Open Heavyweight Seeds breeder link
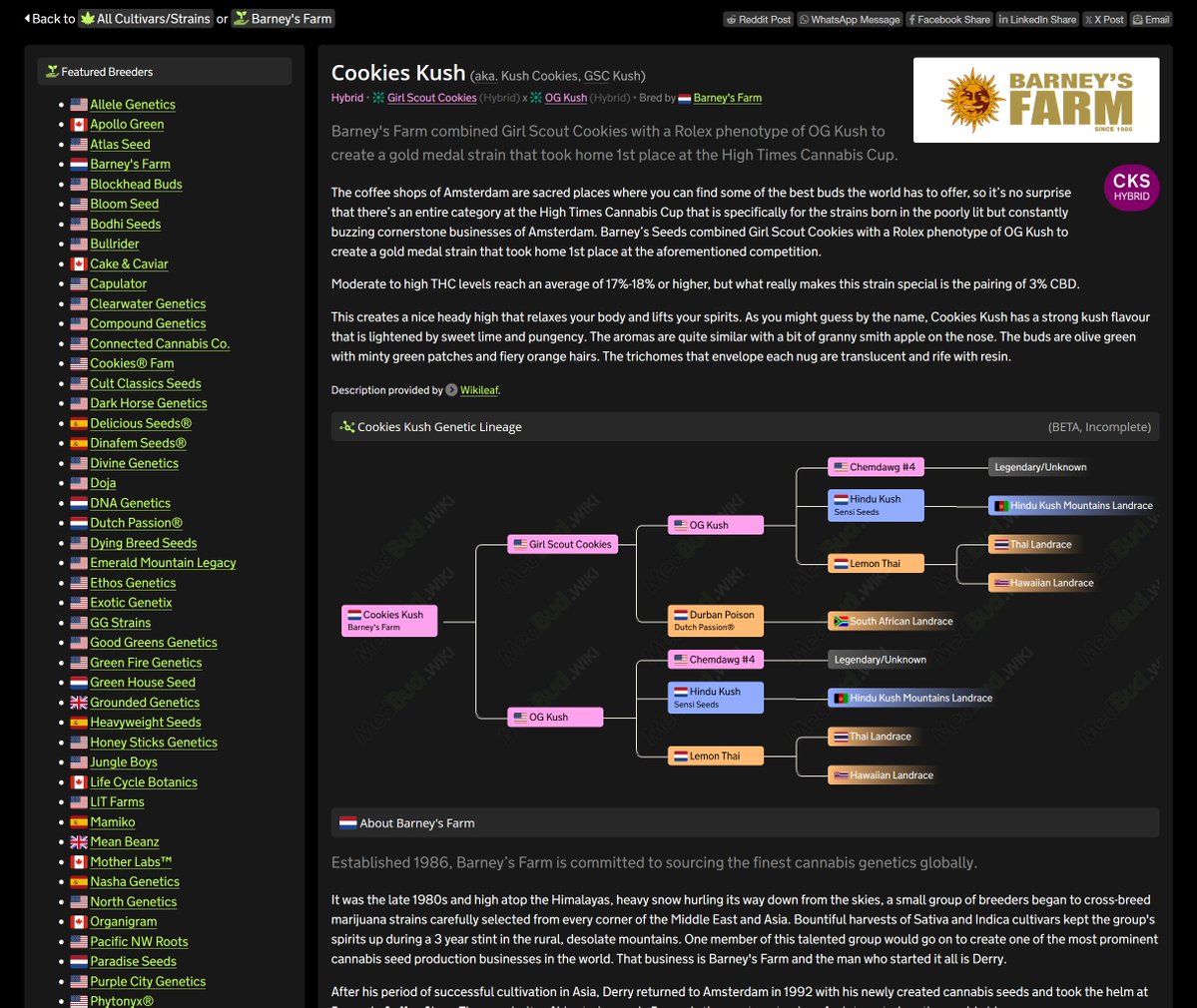1197x1008 pixels. click(x=146, y=722)
